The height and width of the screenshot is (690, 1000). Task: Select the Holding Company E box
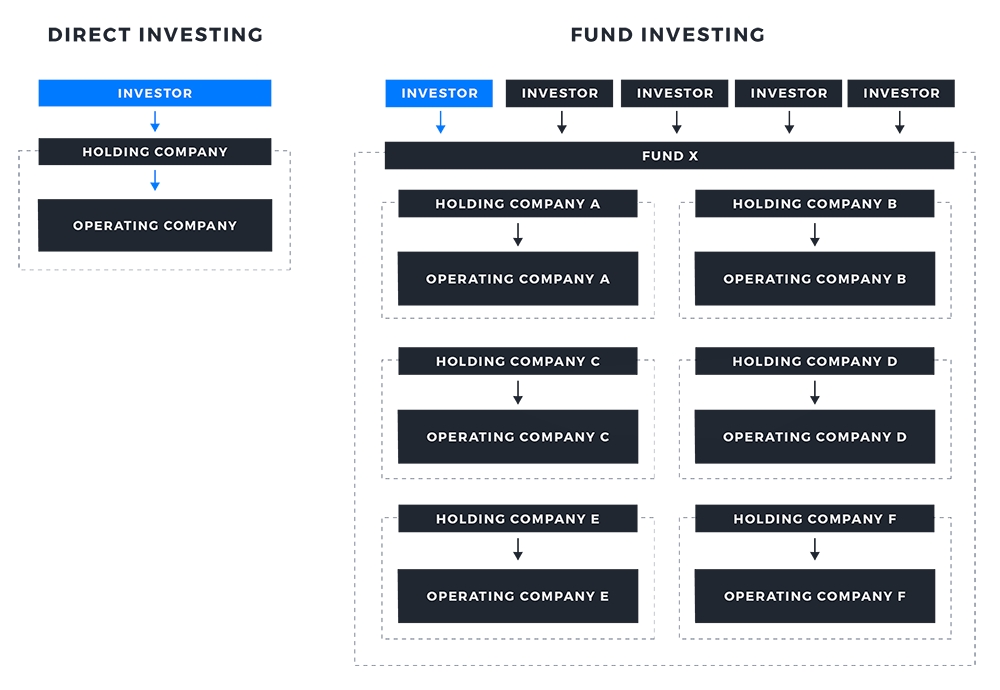[517, 519]
